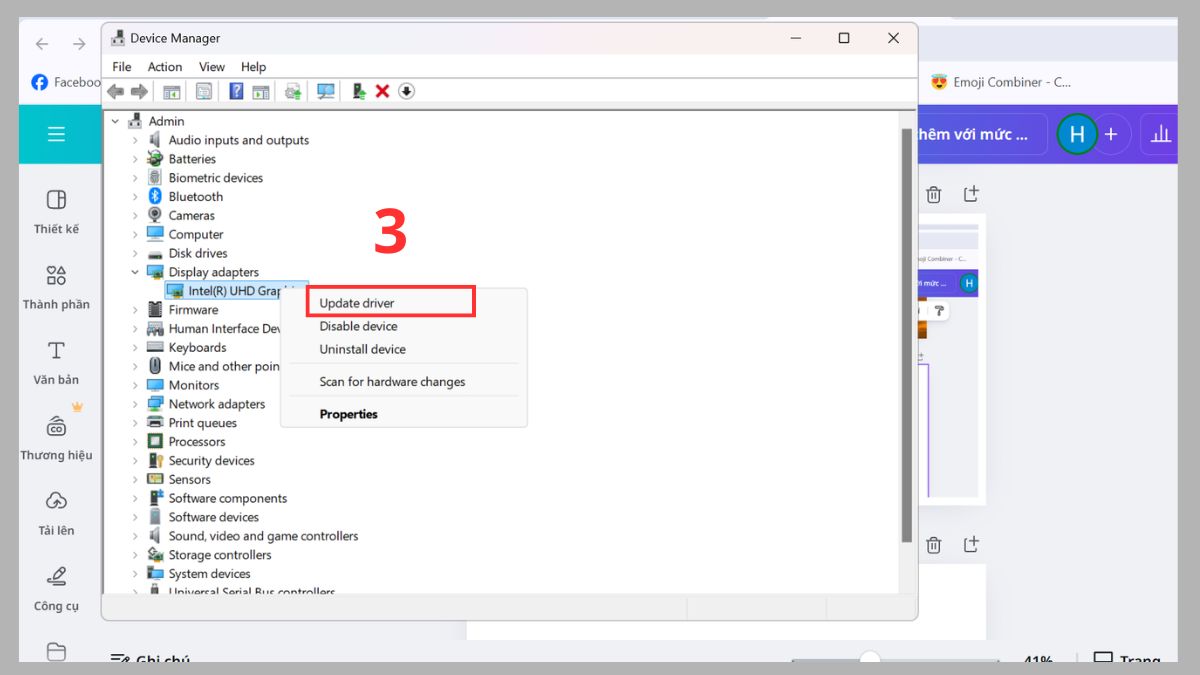Open the analytics bar chart icon in Canva
Image resolution: width=1200 pixels, height=675 pixels.
pyautogui.click(x=1161, y=134)
